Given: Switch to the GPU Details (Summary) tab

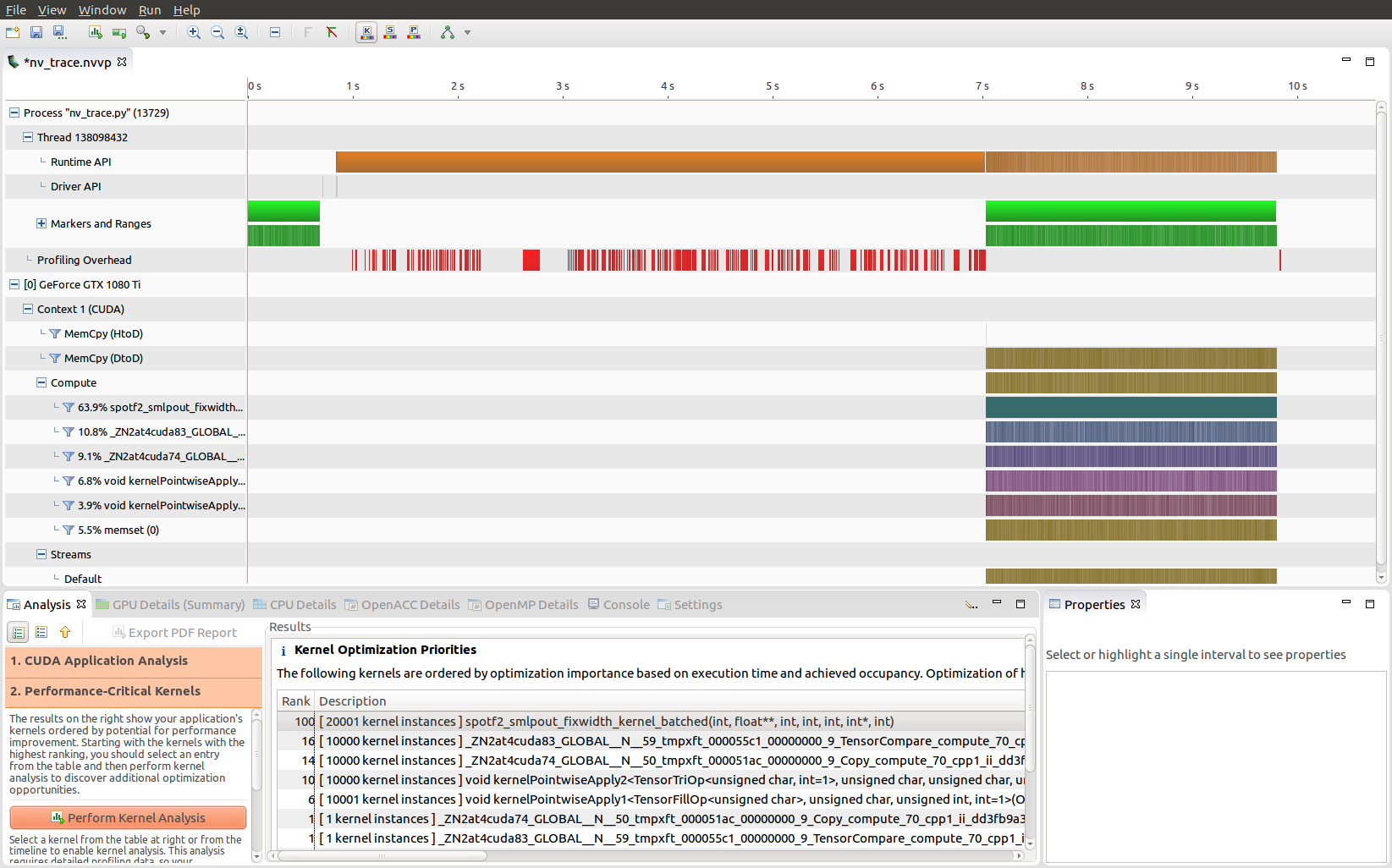Looking at the screenshot, I should [x=170, y=605].
